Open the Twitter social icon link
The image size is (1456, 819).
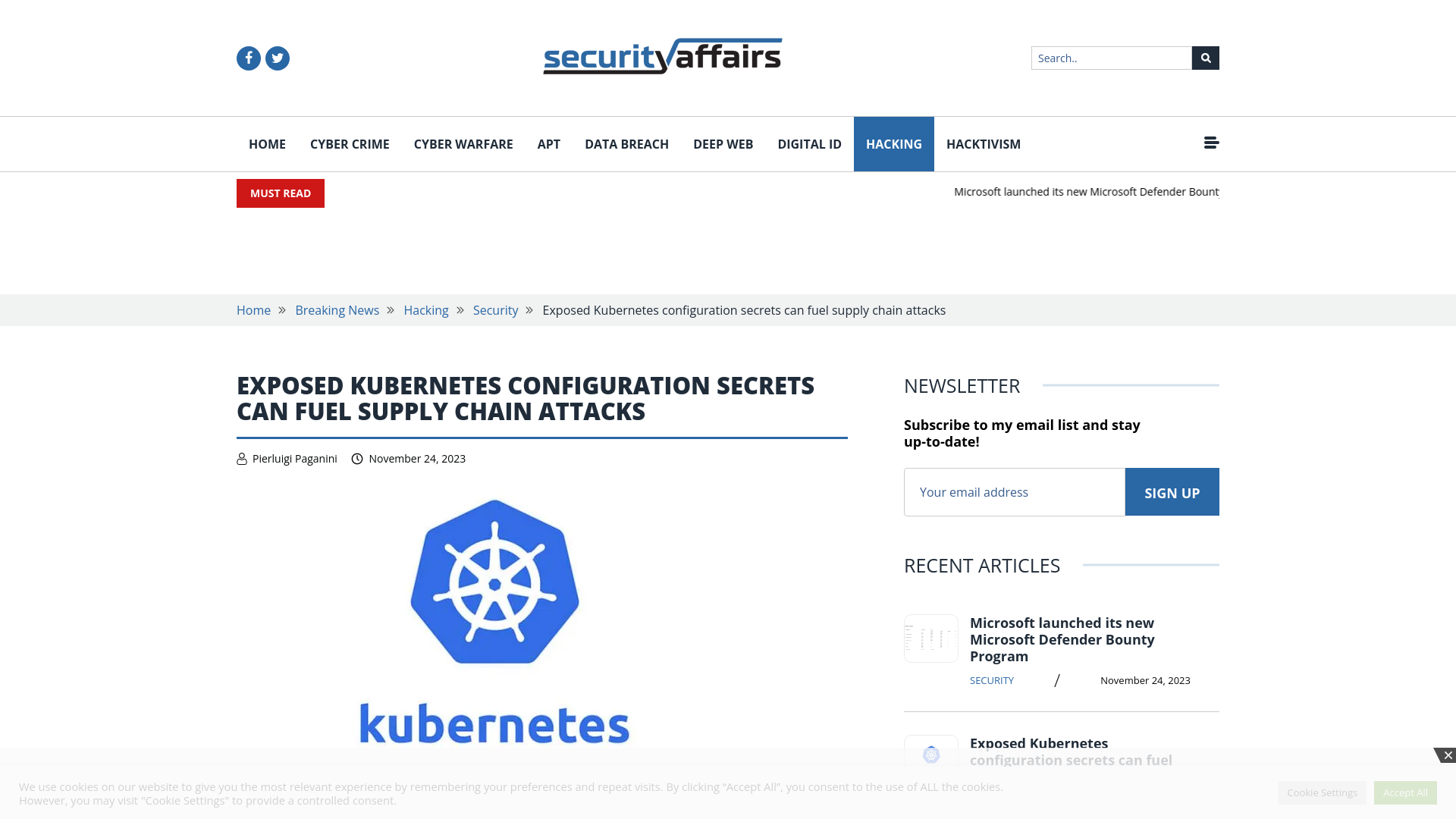(278, 58)
